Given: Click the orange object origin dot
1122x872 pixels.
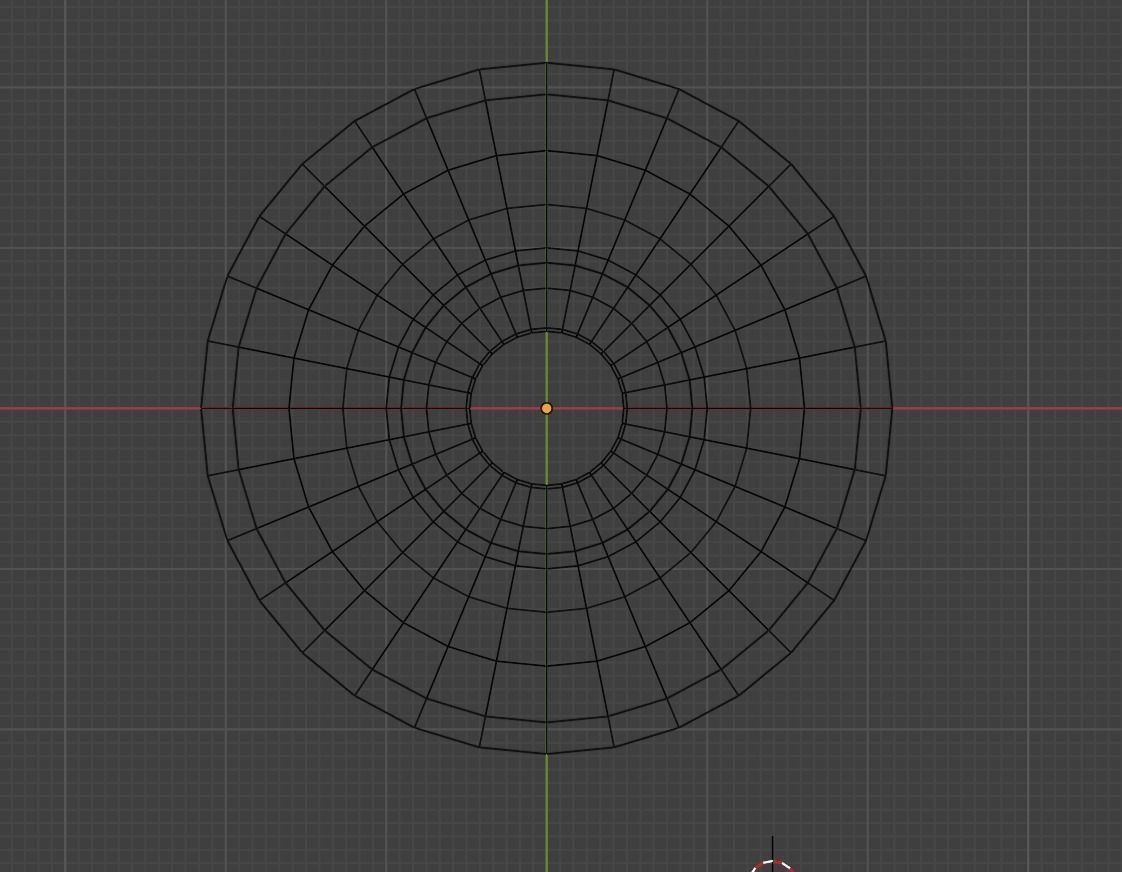Looking at the screenshot, I should pyautogui.click(x=547, y=408).
